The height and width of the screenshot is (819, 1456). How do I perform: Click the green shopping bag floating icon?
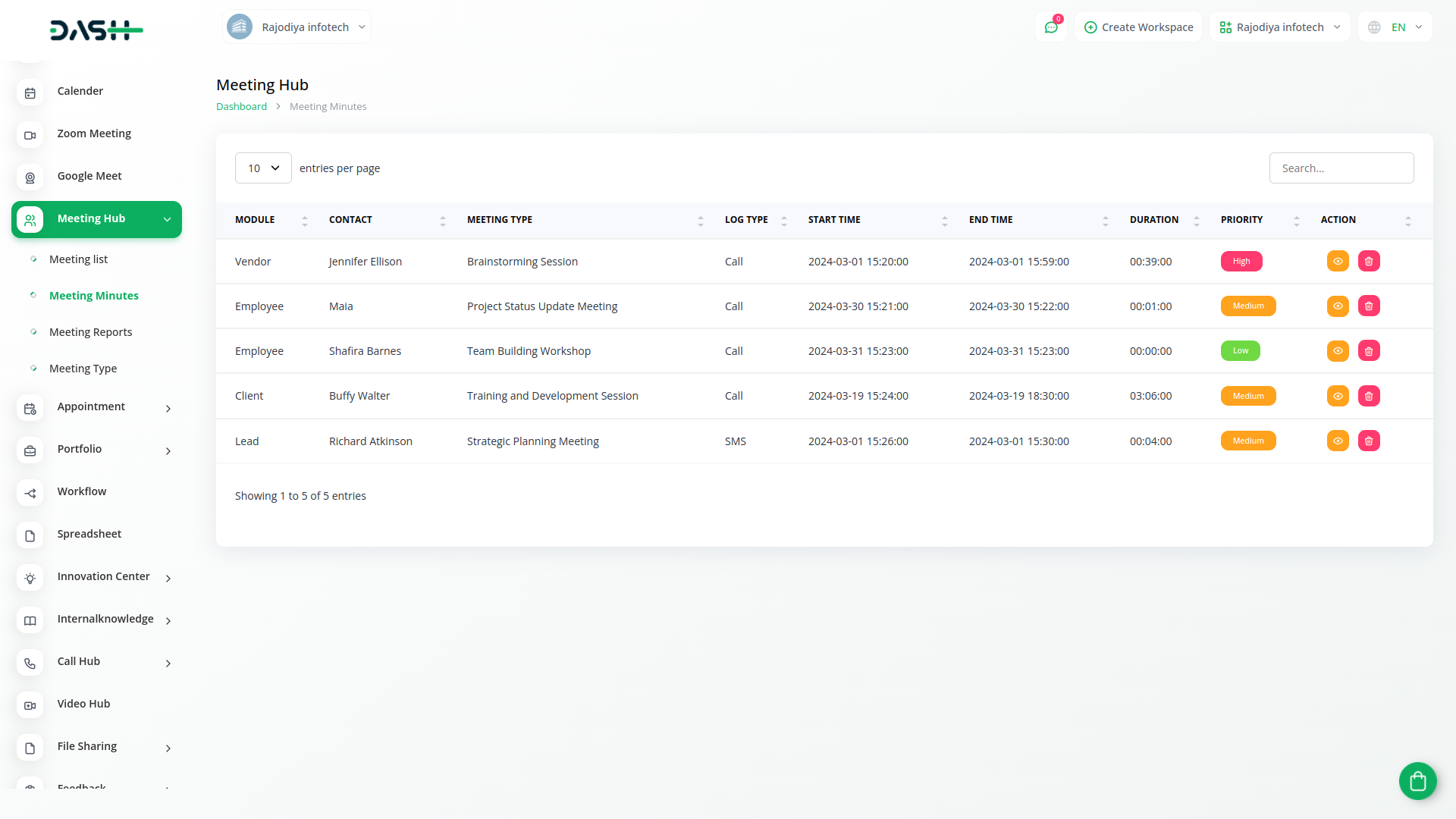pyautogui.click(x=1417, y=780)
